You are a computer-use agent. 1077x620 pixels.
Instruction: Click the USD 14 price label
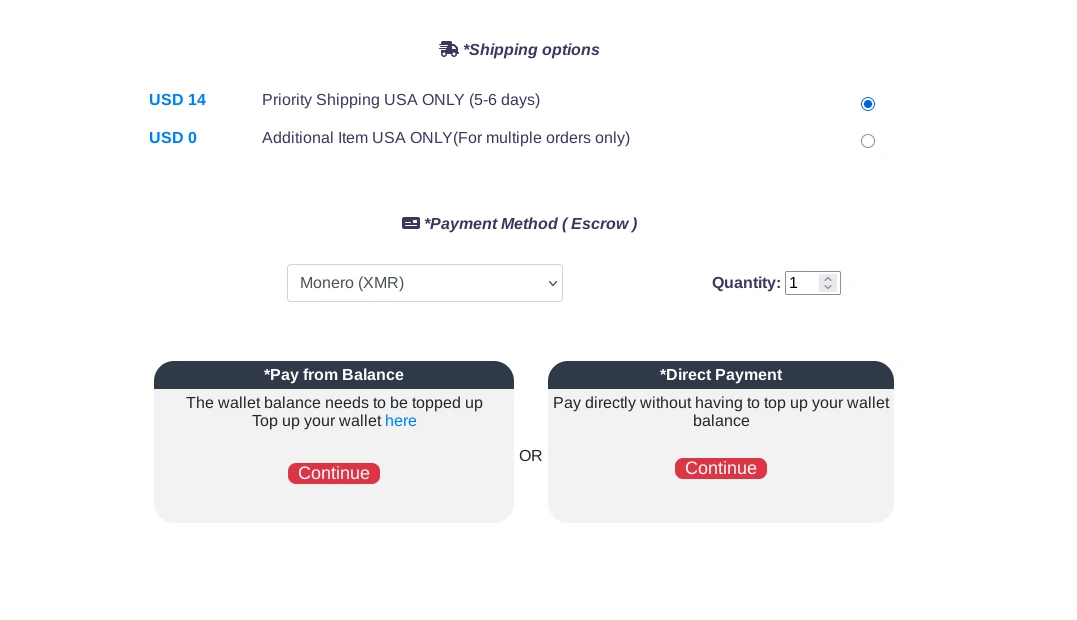[x=177, y=100]
